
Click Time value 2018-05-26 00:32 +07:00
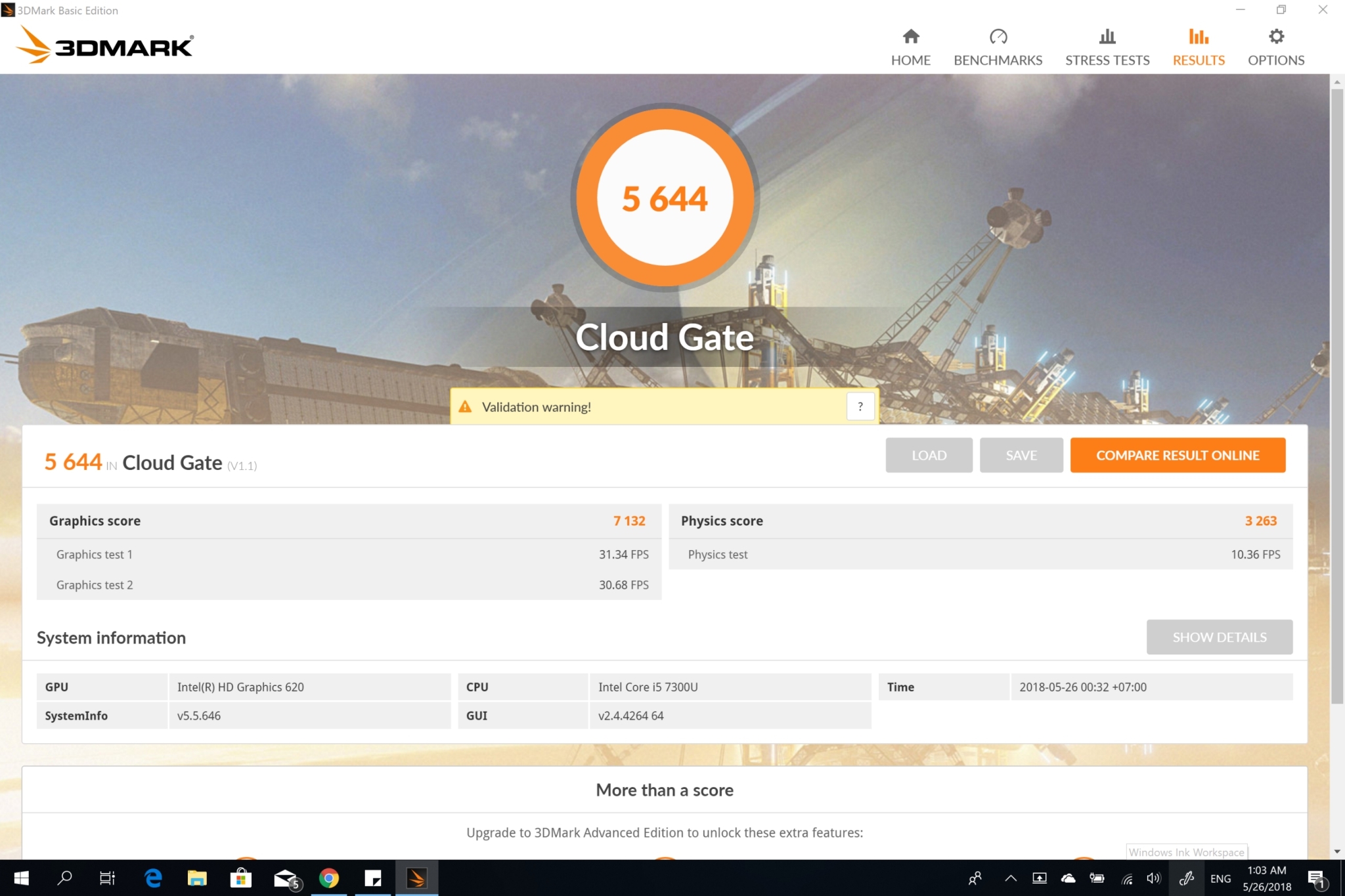click(x=1083, y=687)
